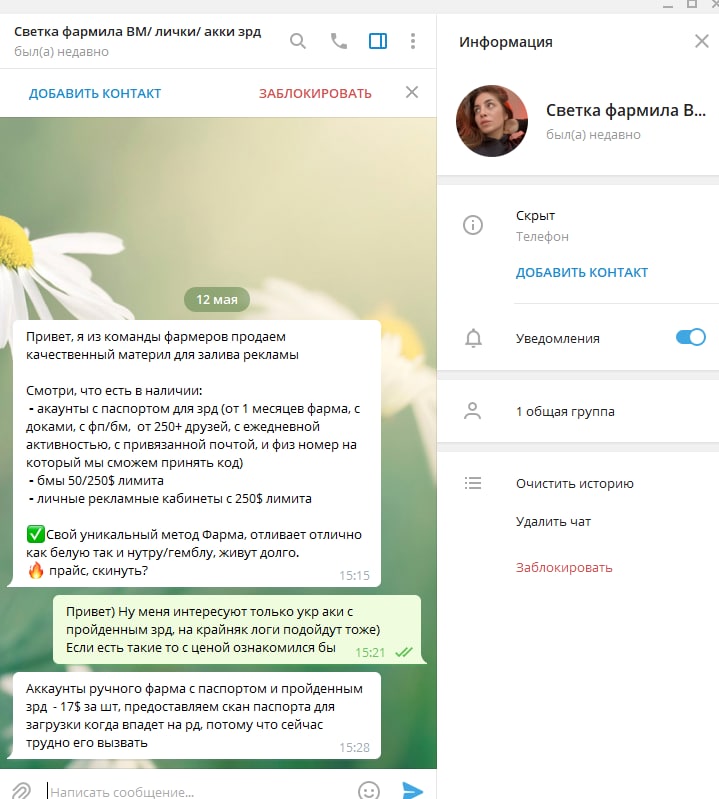Open the three-dot chat options menu
Screen dimensions: 719x799
click(413, 41)
